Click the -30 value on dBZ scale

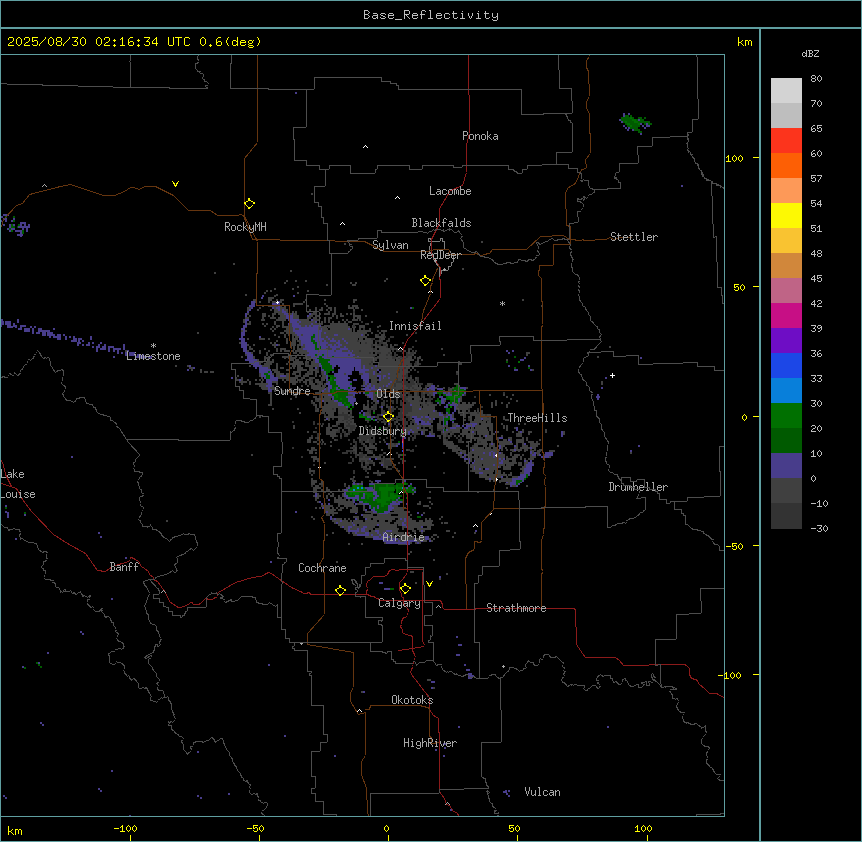point(819,528)
